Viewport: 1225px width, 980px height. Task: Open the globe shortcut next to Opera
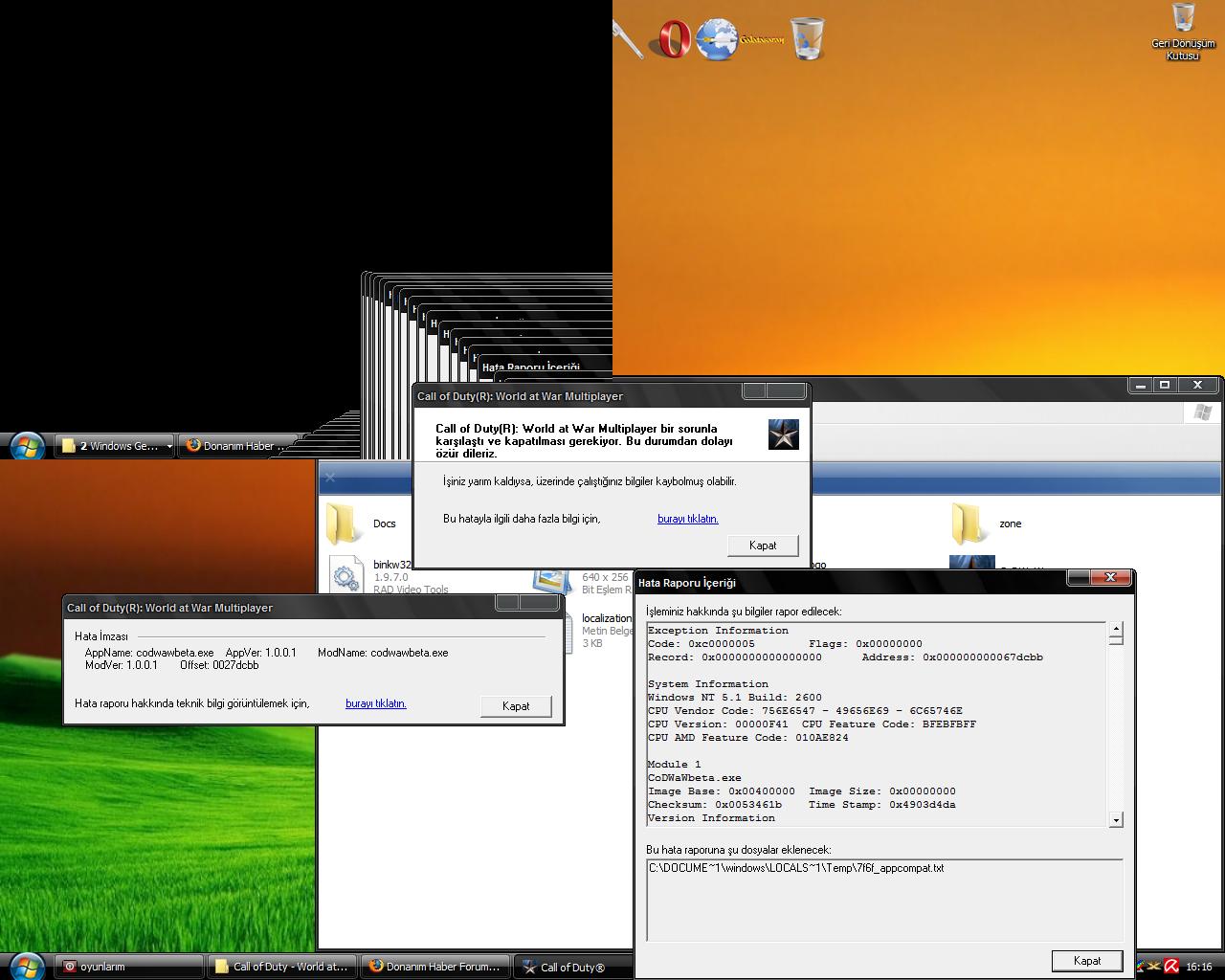click(716, 39)
